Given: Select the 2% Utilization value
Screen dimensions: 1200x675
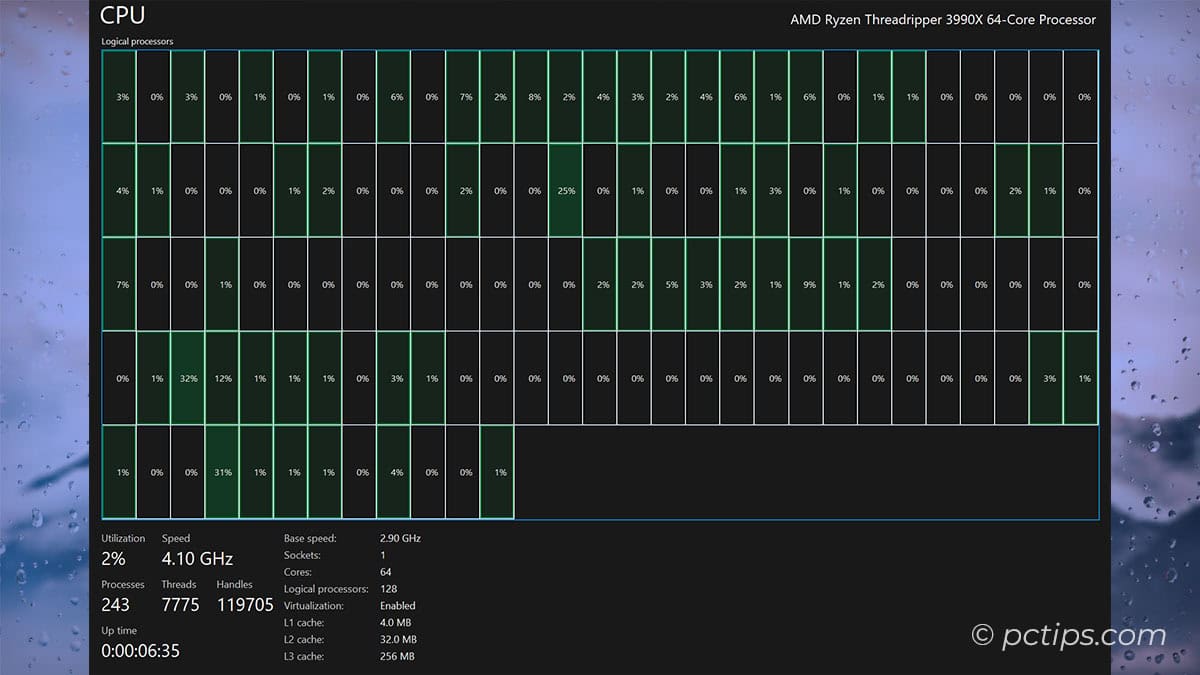Looking at the screenshot, I should [x=113, y=559].
